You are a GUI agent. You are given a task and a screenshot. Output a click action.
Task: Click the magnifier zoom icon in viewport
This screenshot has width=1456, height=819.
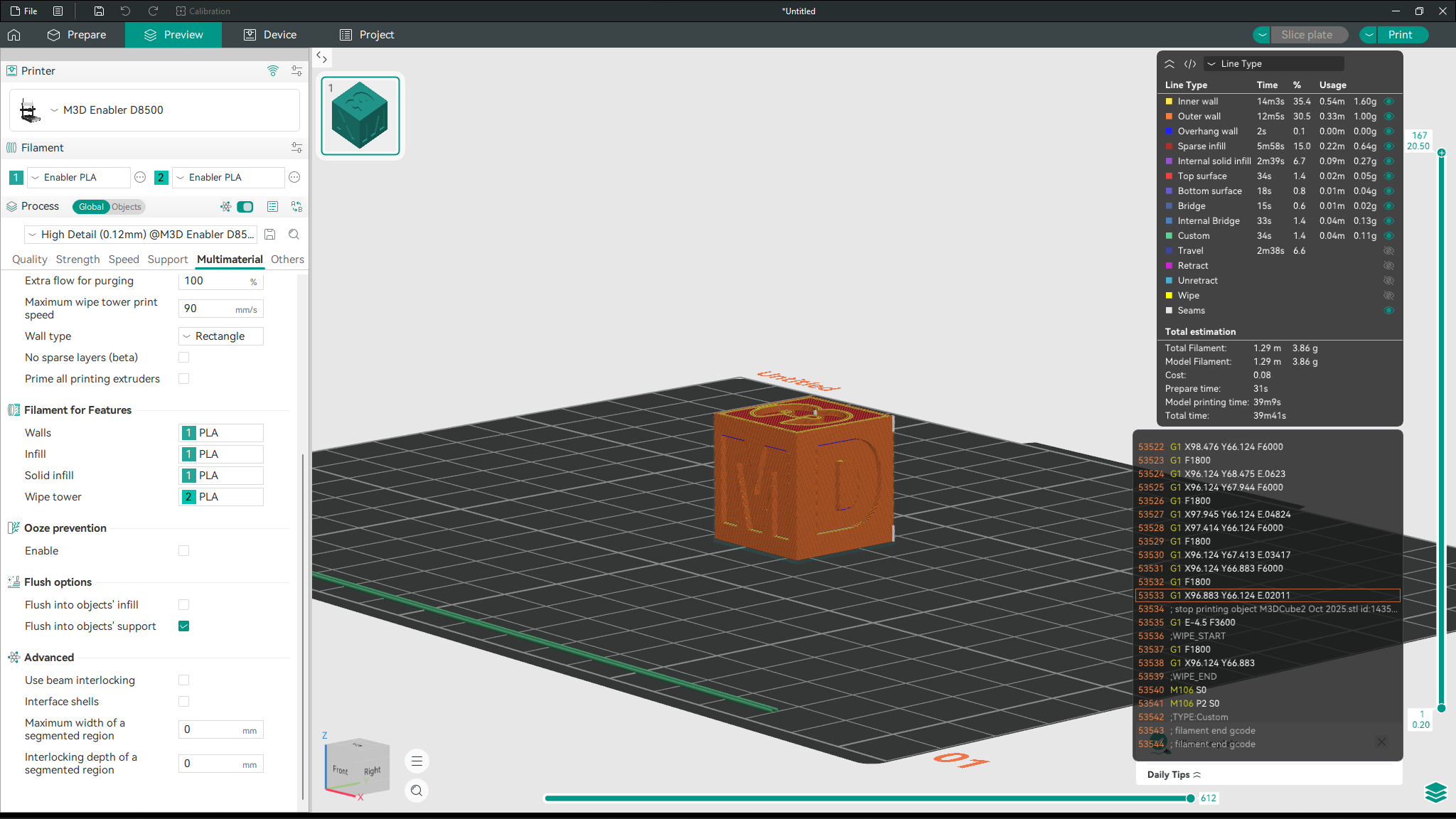[417, 791]
